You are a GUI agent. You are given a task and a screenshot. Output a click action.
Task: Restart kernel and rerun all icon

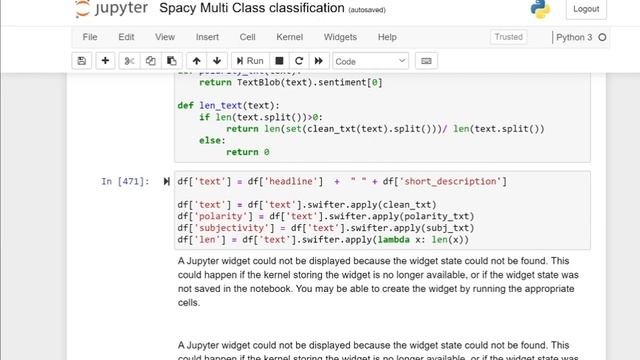pyautogui.click(x=319, y=61)
